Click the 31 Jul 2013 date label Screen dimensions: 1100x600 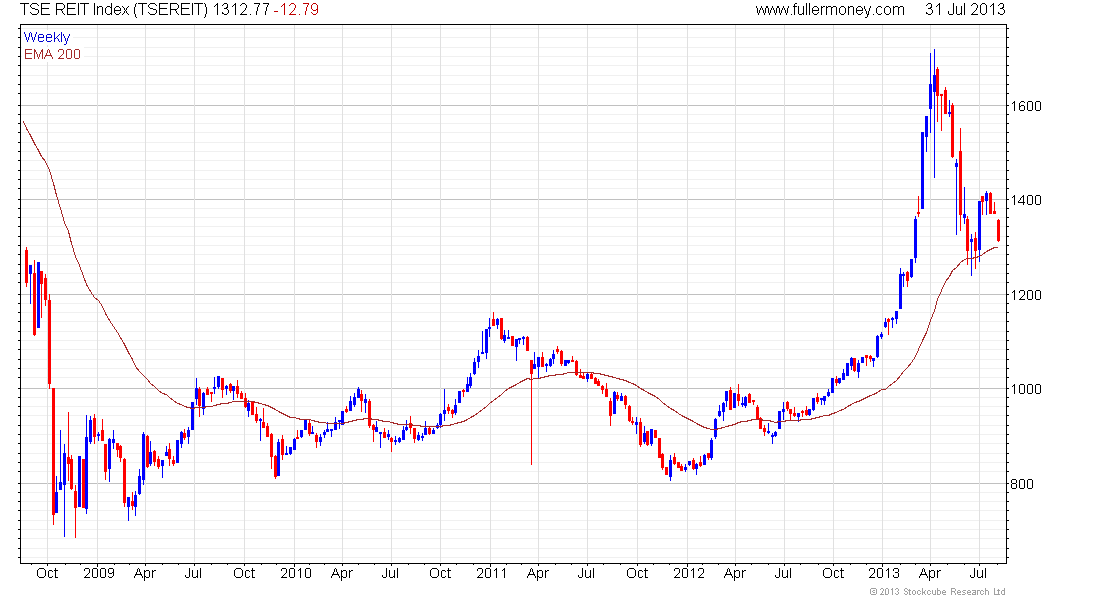pyautogui.click(x=965, y=10)
